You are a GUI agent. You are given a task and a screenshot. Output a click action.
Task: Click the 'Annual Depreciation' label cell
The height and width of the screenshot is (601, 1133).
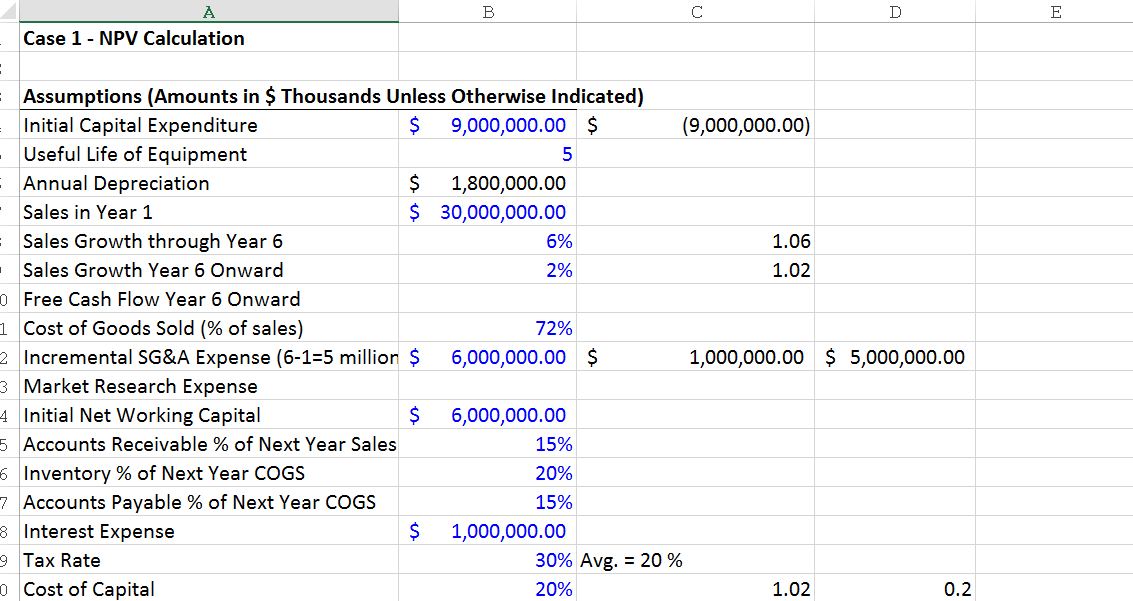coord(209,183)
